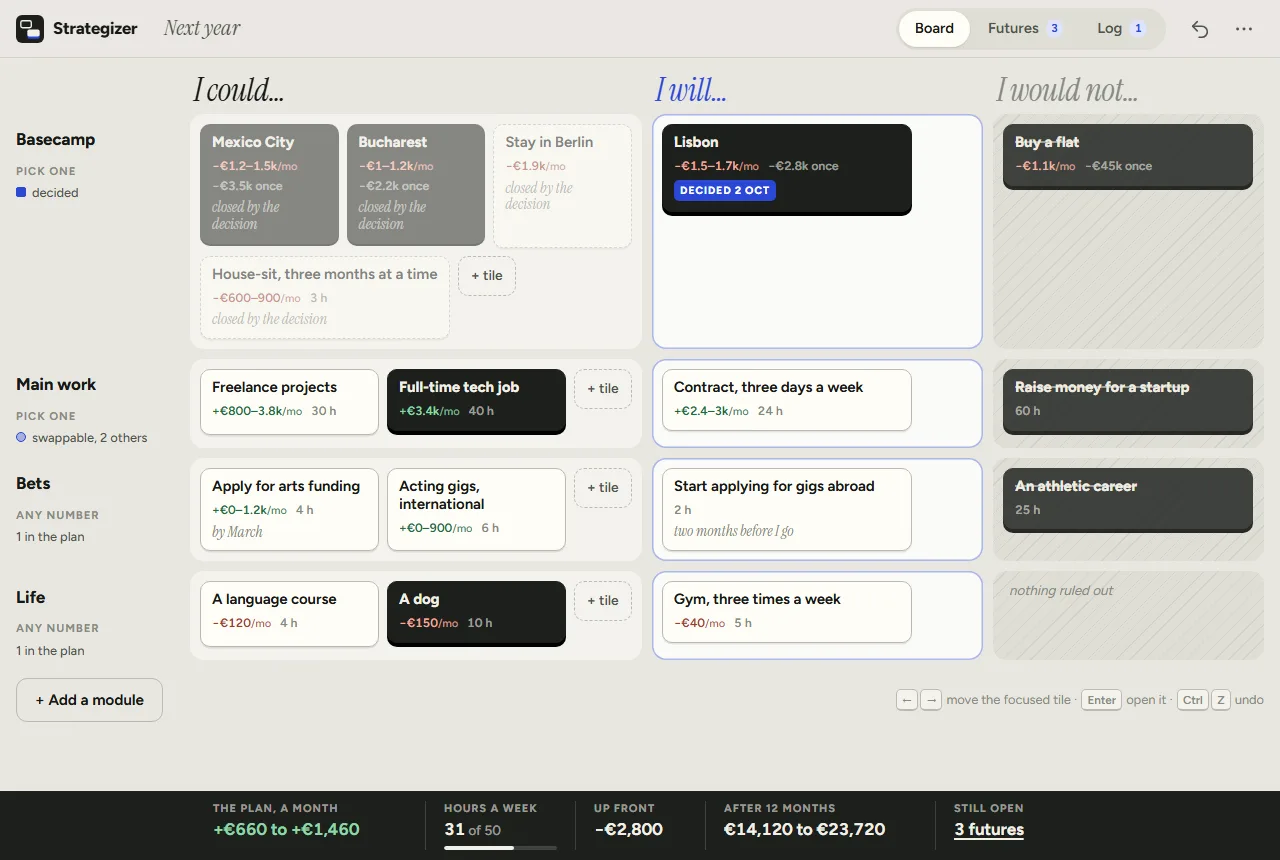Image resolution: width=1280 pixels, height=860 pixels.
Task: Click the Add a module button
Action: pos(89,700)
